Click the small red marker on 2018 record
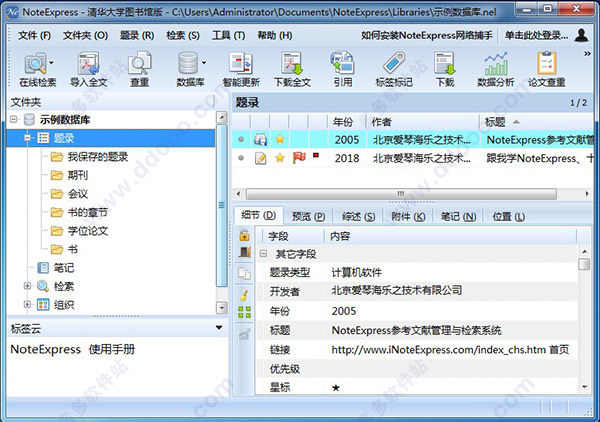 (x=316, y=155)
